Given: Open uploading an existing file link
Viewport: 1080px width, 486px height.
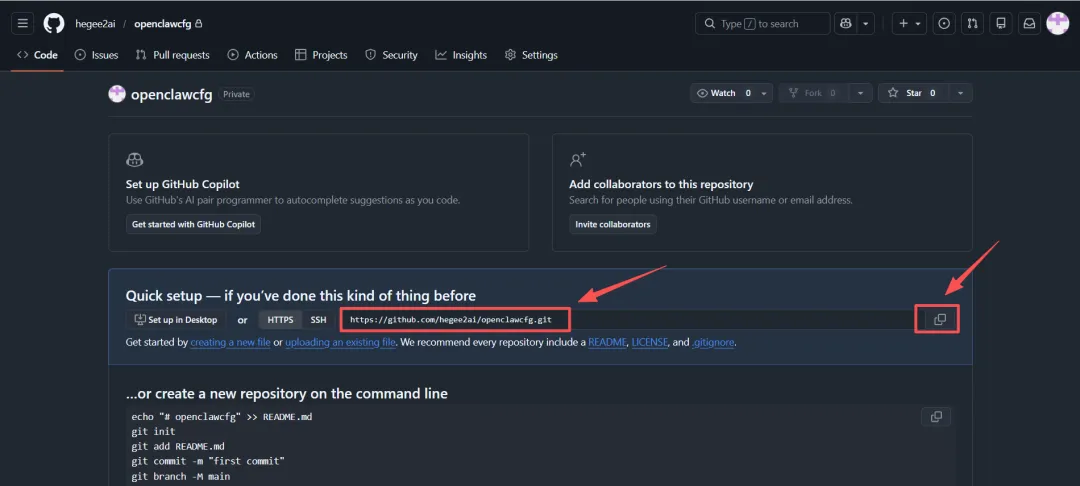Looking at the screenshot, I should (x=340, y=342).
